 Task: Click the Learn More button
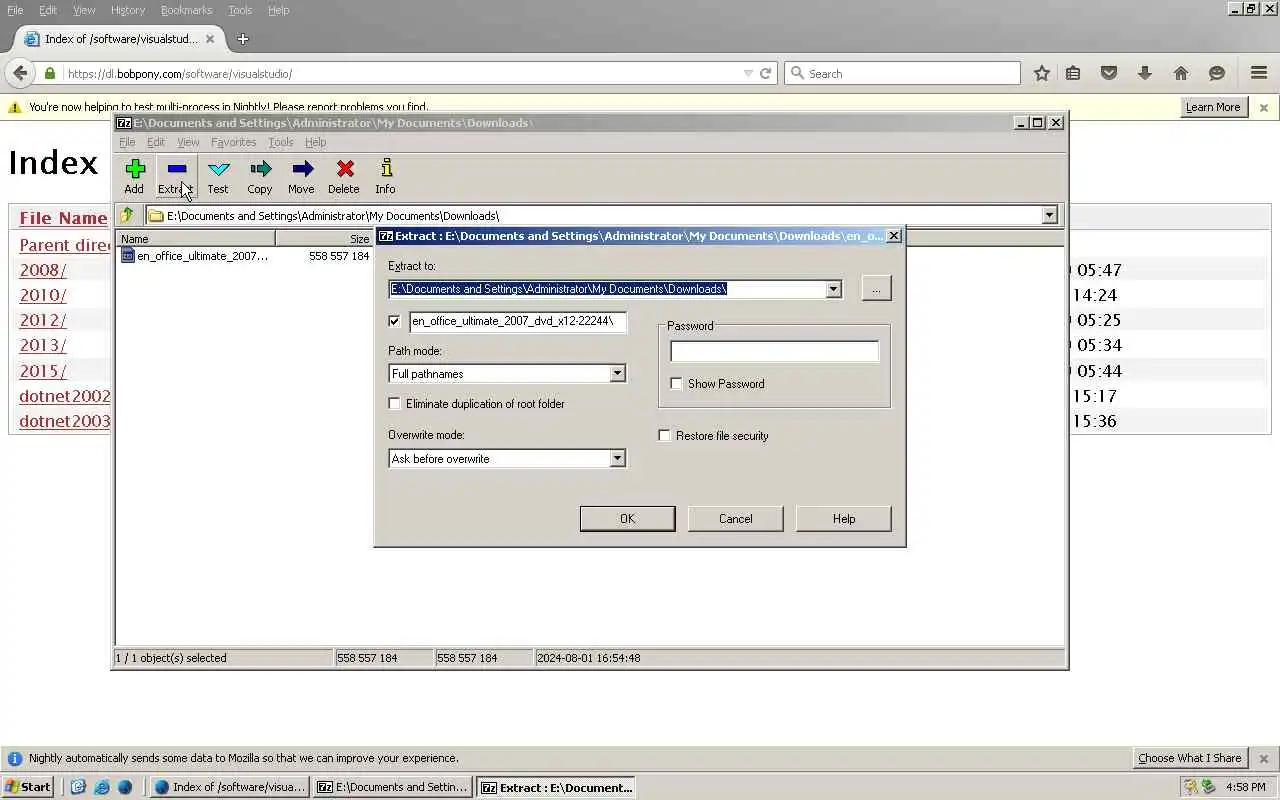point(1213,107)
